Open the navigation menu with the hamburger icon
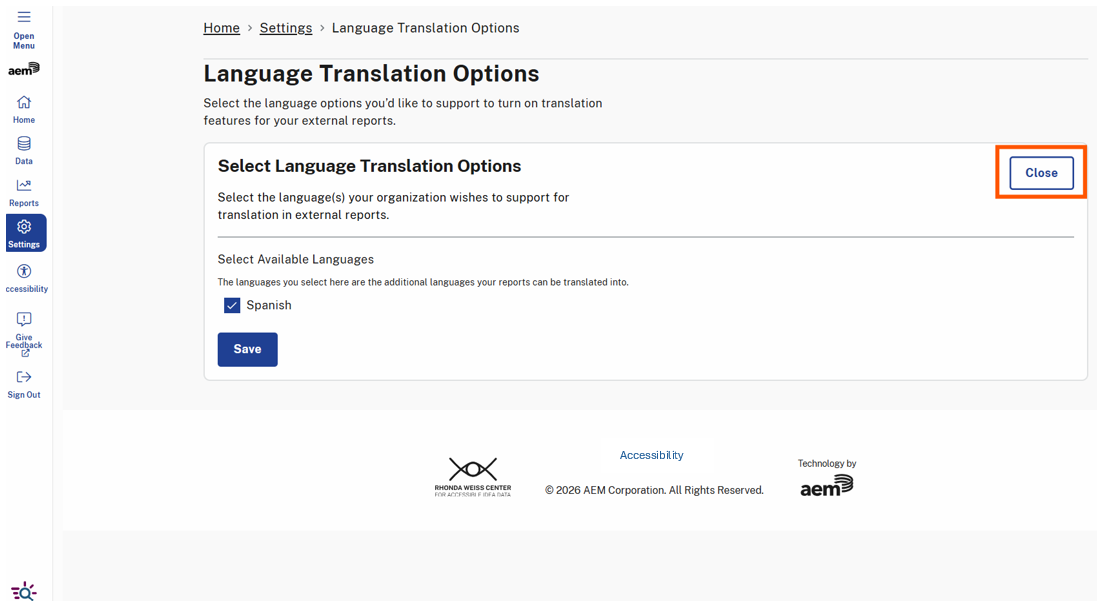The width and height of the screenshot is (1097, 605). click(23, 18)
